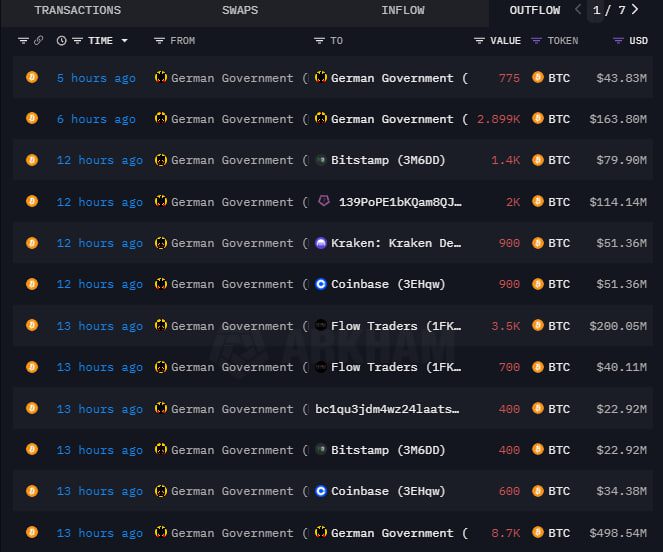Viewport: 663px width, 552px height.
Task: Click Coinbase (3EHqw) in the 900 BTC row
Action: click(388, 284)
